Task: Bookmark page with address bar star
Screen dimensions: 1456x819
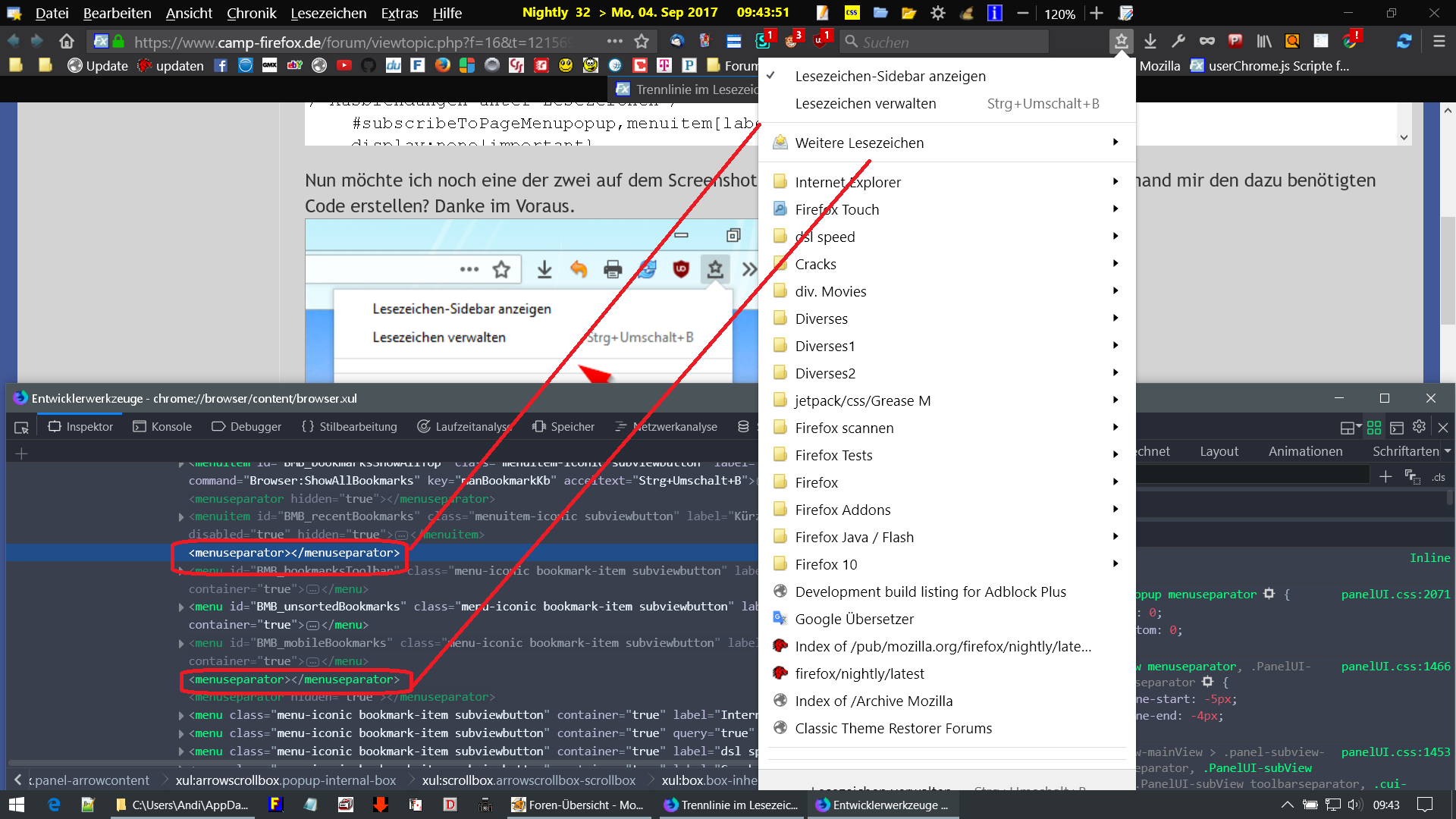Action: (642, 42)
